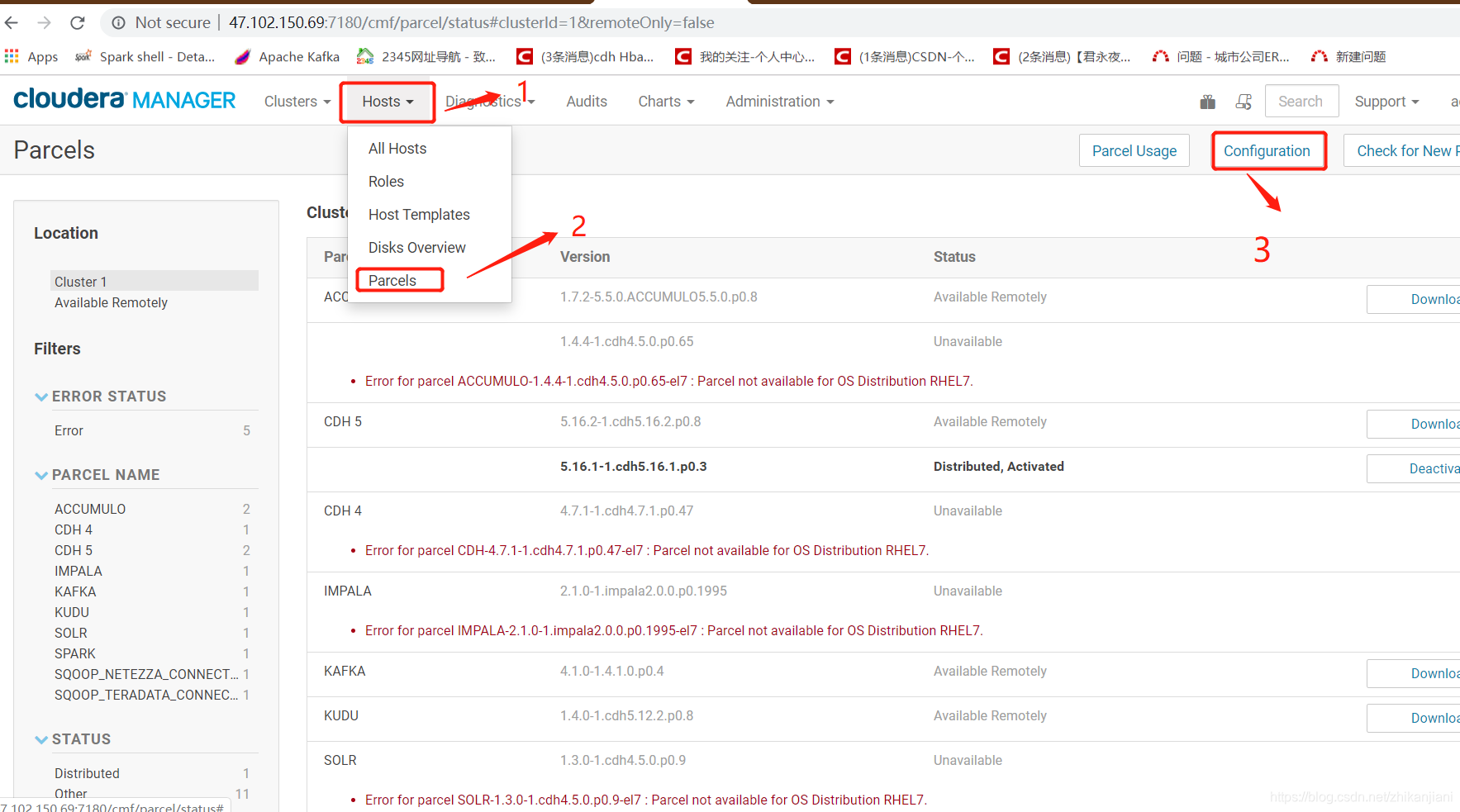Open the 我的关注 bookmark

(745, 56)
